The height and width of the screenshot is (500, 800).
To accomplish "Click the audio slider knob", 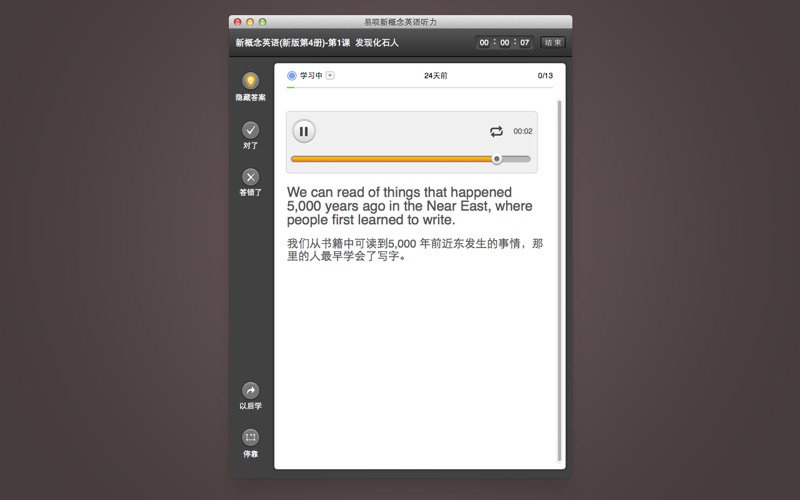I will 496,159.
